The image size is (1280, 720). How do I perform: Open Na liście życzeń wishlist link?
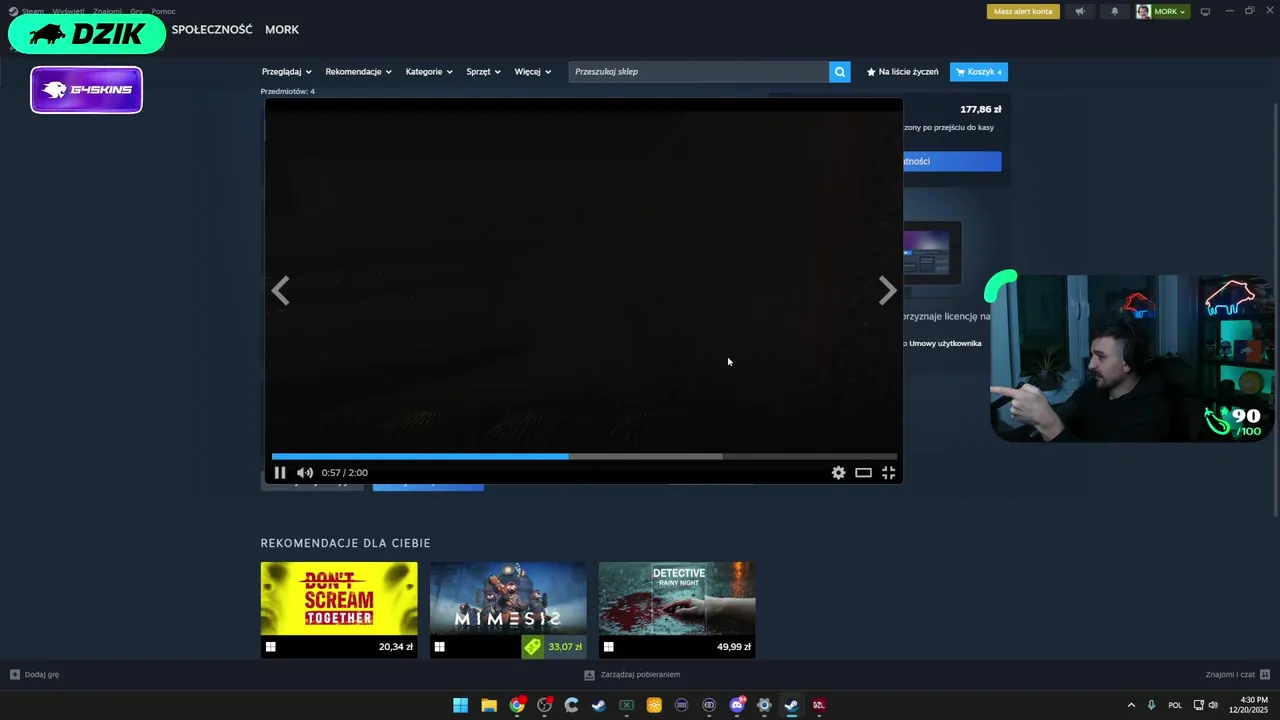[x=902, y=72]
